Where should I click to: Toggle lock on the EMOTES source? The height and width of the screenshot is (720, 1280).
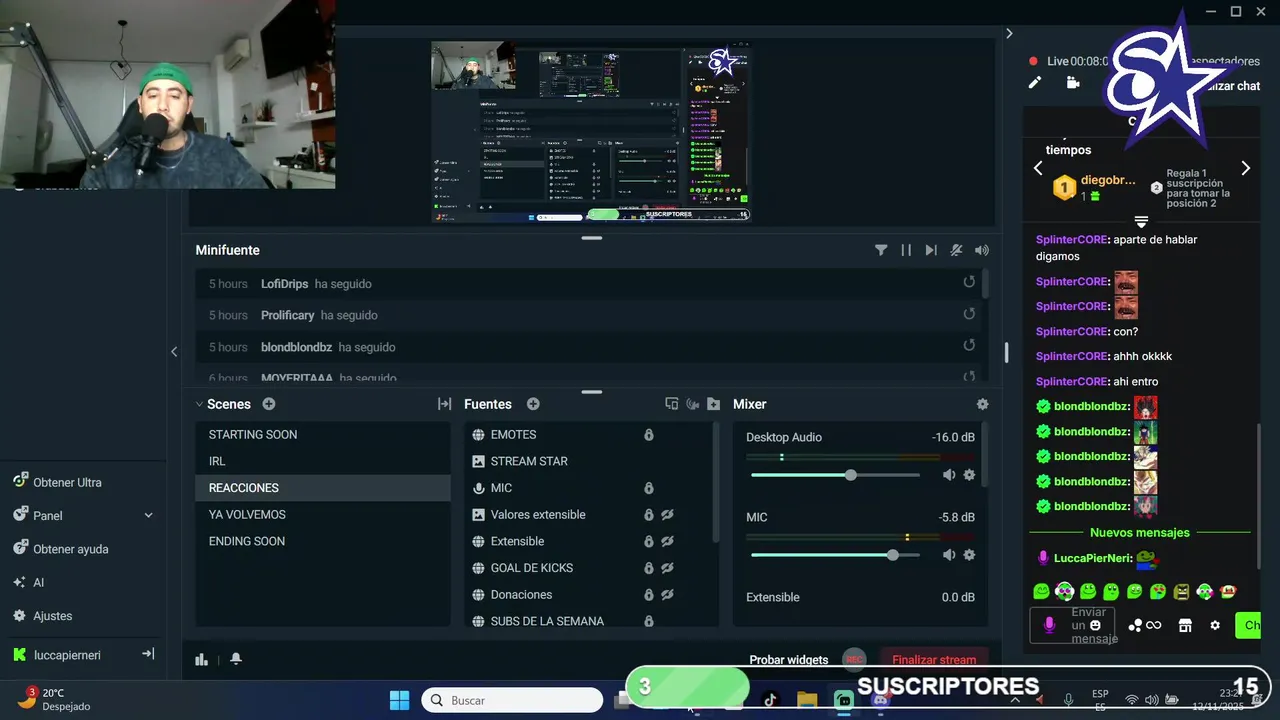[x=648, y=435]
